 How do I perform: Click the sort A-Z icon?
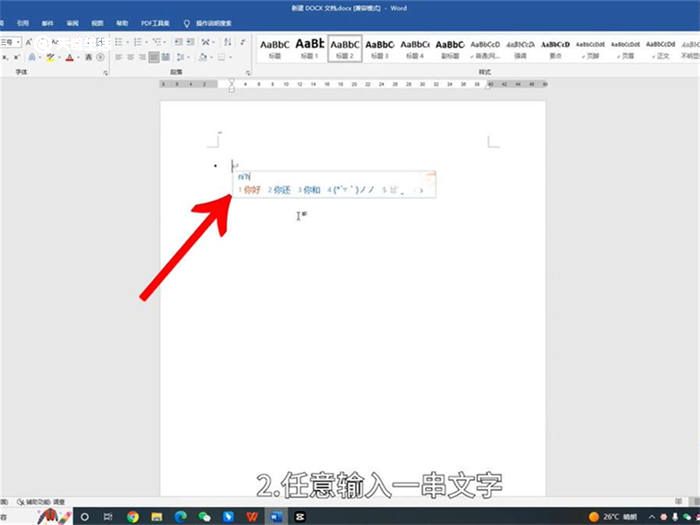pyautogui.click(x=228, y=42)
